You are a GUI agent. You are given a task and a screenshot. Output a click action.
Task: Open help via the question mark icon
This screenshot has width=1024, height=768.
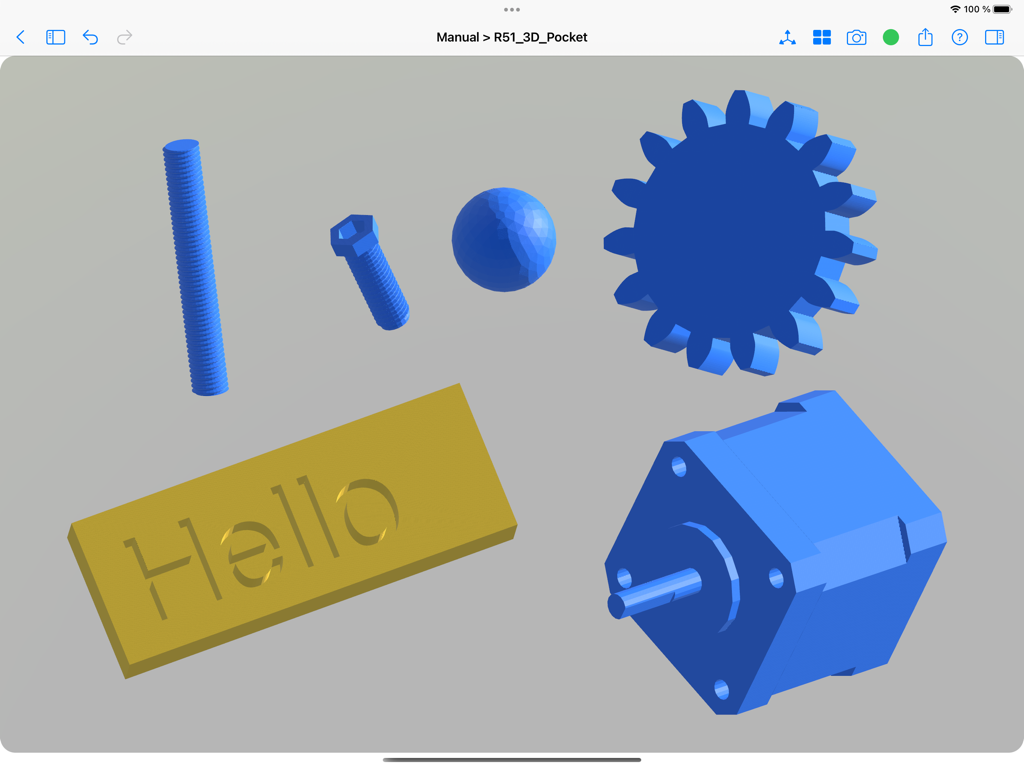[960, 37]
